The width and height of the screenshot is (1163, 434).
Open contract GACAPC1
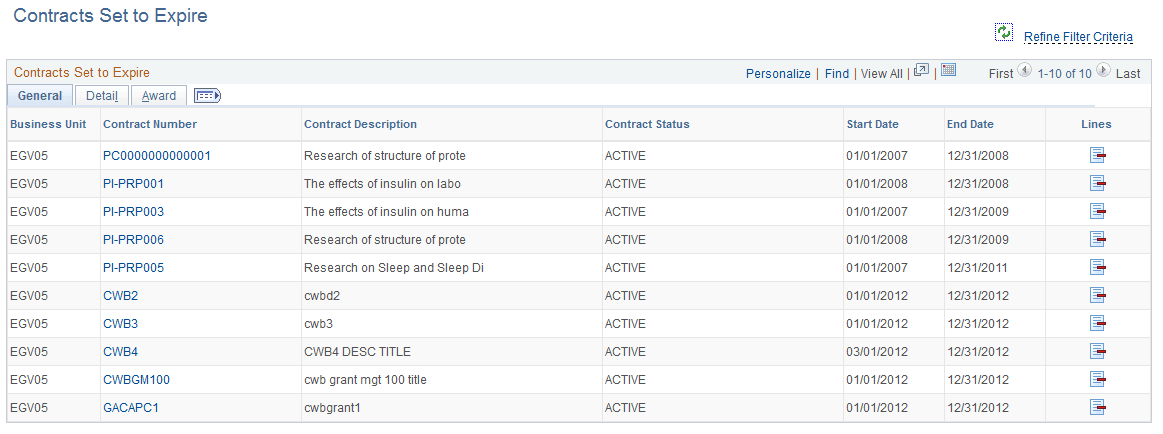pyautogui.click(x=131, y=408)
